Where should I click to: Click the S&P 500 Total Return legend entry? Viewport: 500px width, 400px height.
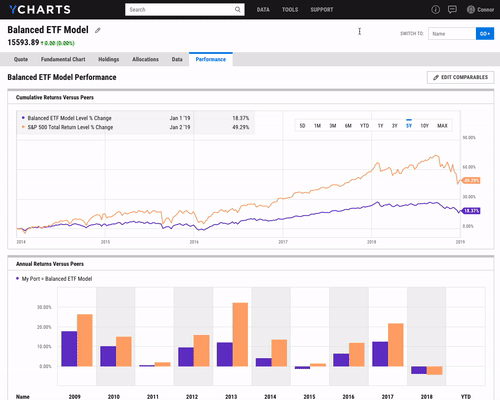coord(70,127)
